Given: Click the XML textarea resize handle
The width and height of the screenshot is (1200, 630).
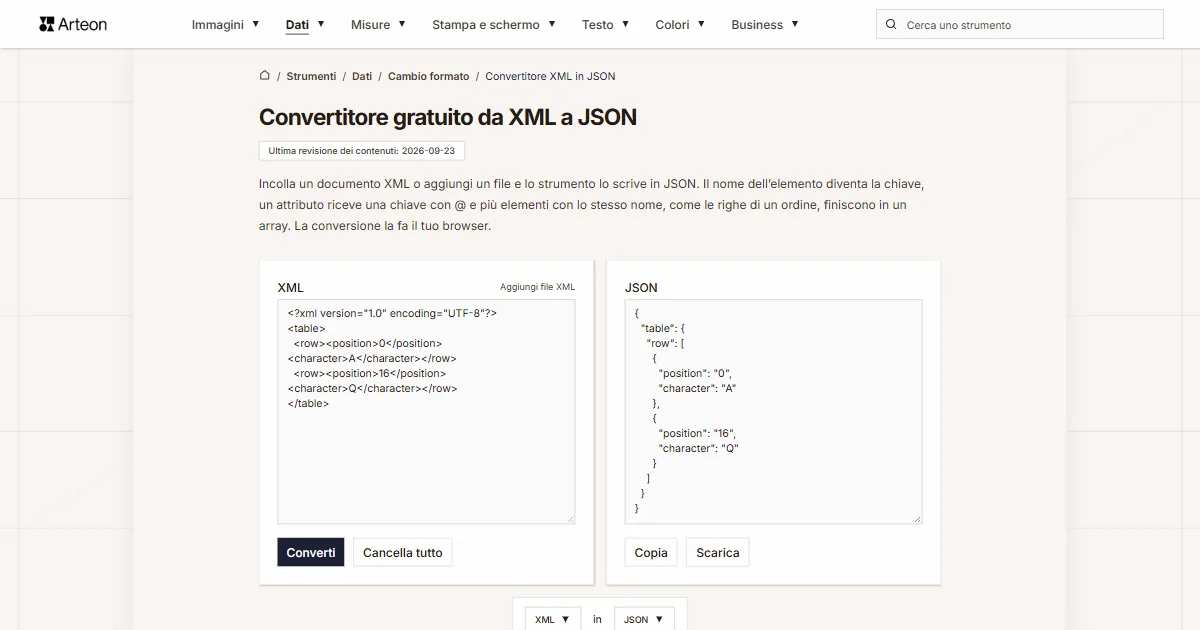Looking at the screenshot, I should pos(571,519).
